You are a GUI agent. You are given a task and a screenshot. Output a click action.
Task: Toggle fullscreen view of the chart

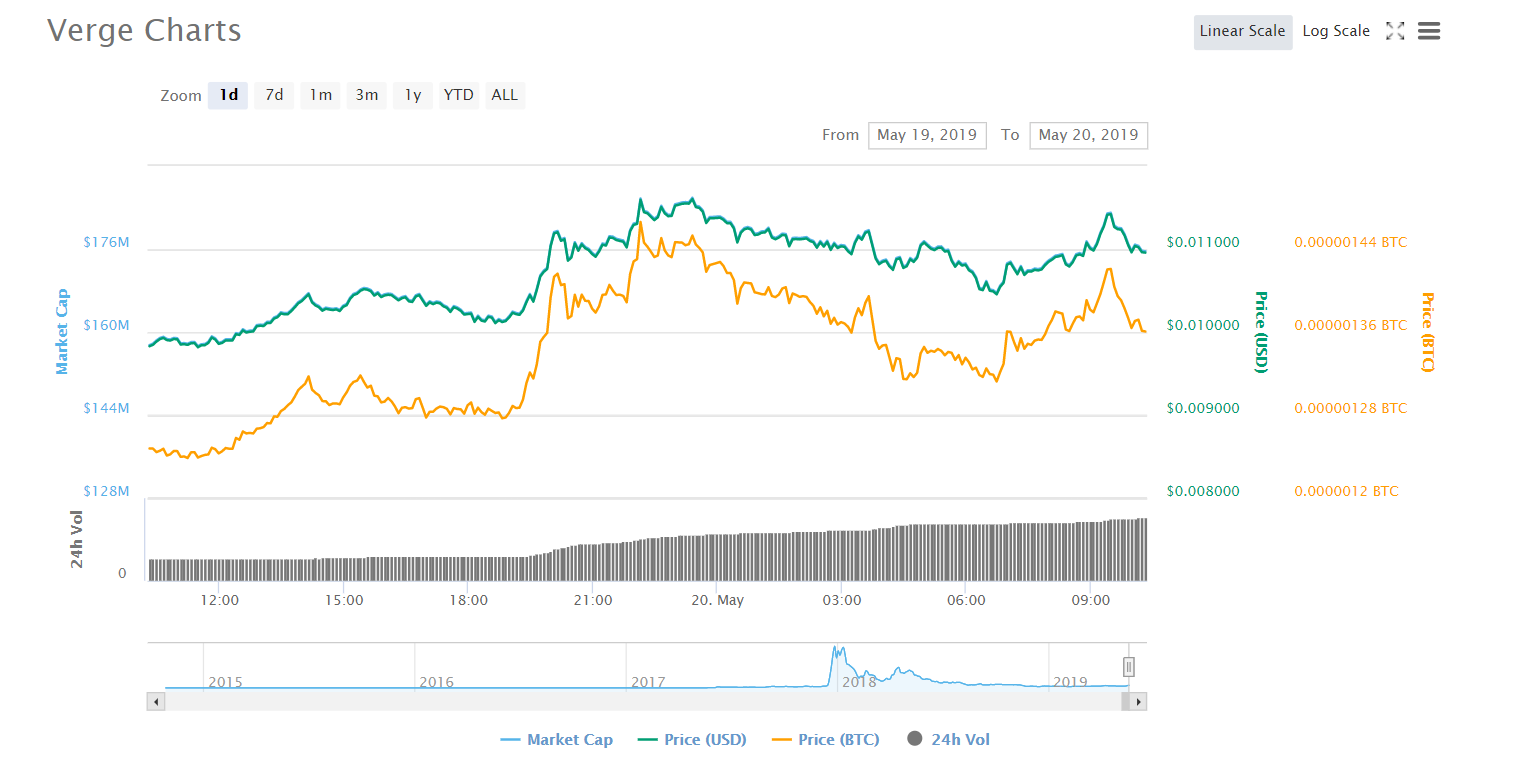point(1395,31)
